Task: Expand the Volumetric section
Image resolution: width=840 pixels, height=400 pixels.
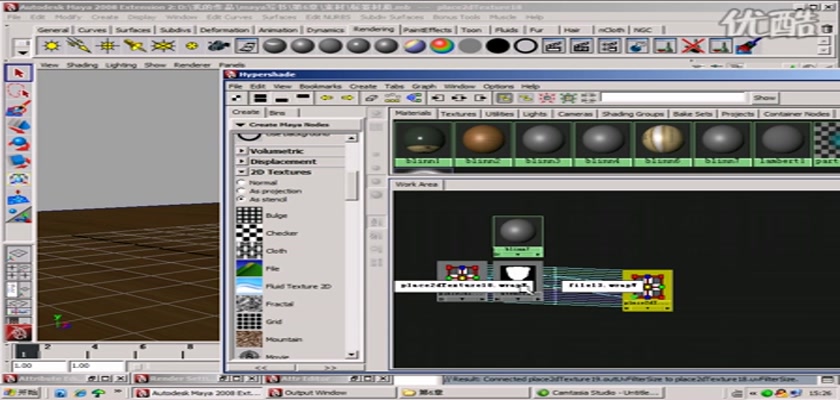Action: coord(242,151)
